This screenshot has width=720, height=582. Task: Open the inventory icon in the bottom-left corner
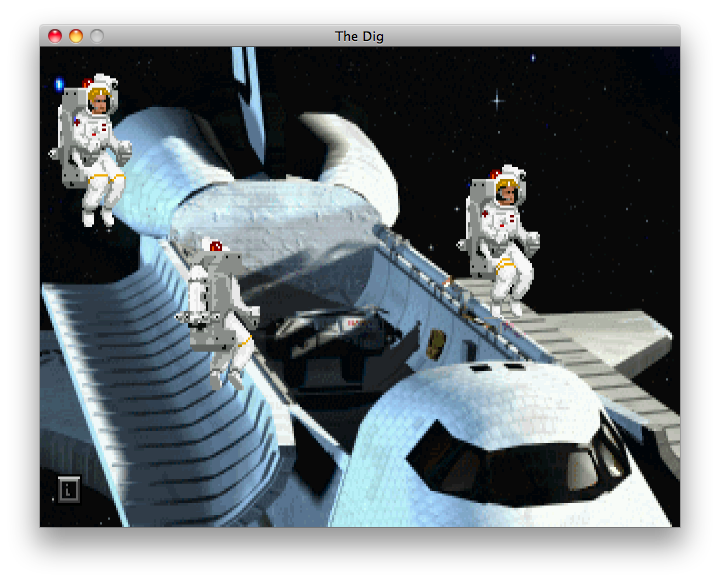click(67, 489)
